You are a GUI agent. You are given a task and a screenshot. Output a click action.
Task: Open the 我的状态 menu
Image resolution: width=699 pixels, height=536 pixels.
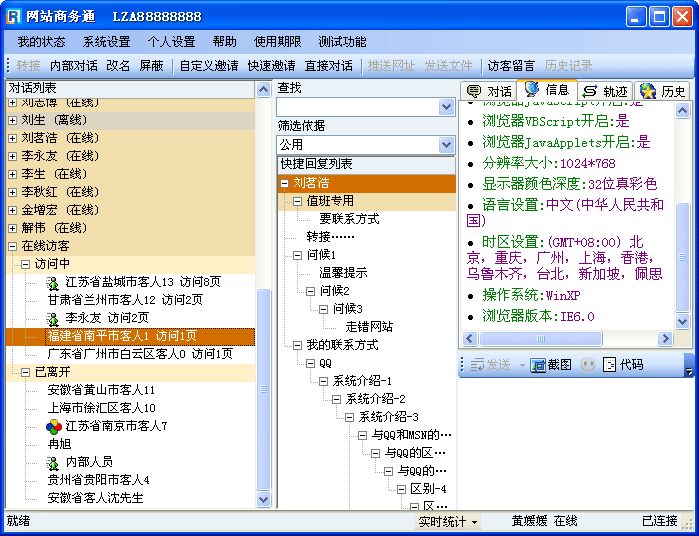pyautogui.click(x=41, y=42)
